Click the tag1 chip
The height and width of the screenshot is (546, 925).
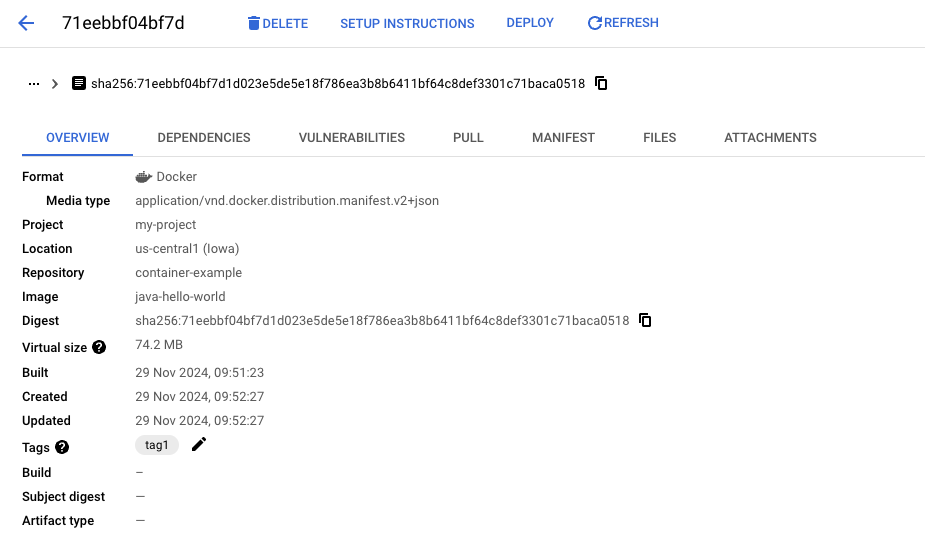[157, 446]
